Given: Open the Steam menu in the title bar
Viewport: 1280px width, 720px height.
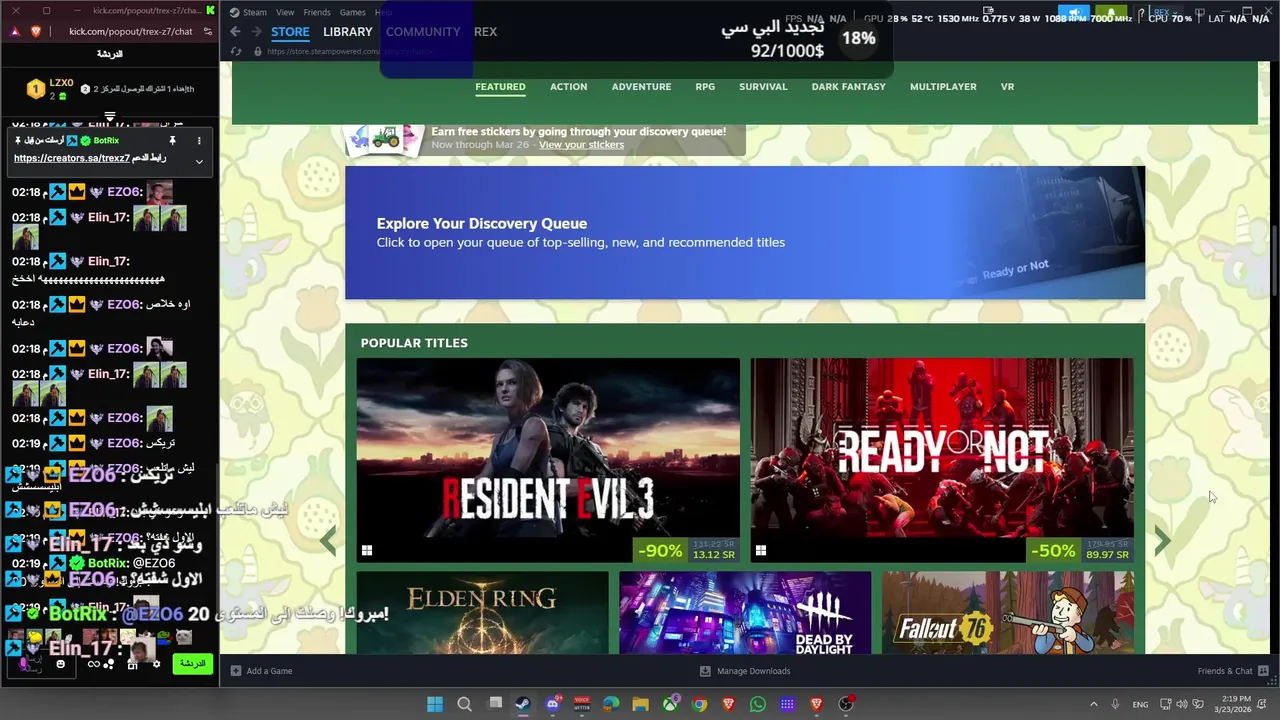Looking at the screenshot, I should [x=248, y=12].
